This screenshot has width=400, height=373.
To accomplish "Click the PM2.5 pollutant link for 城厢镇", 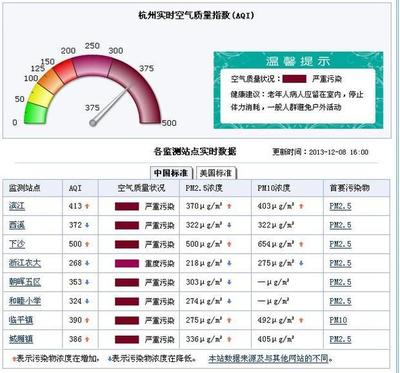I will click(340, 339).
